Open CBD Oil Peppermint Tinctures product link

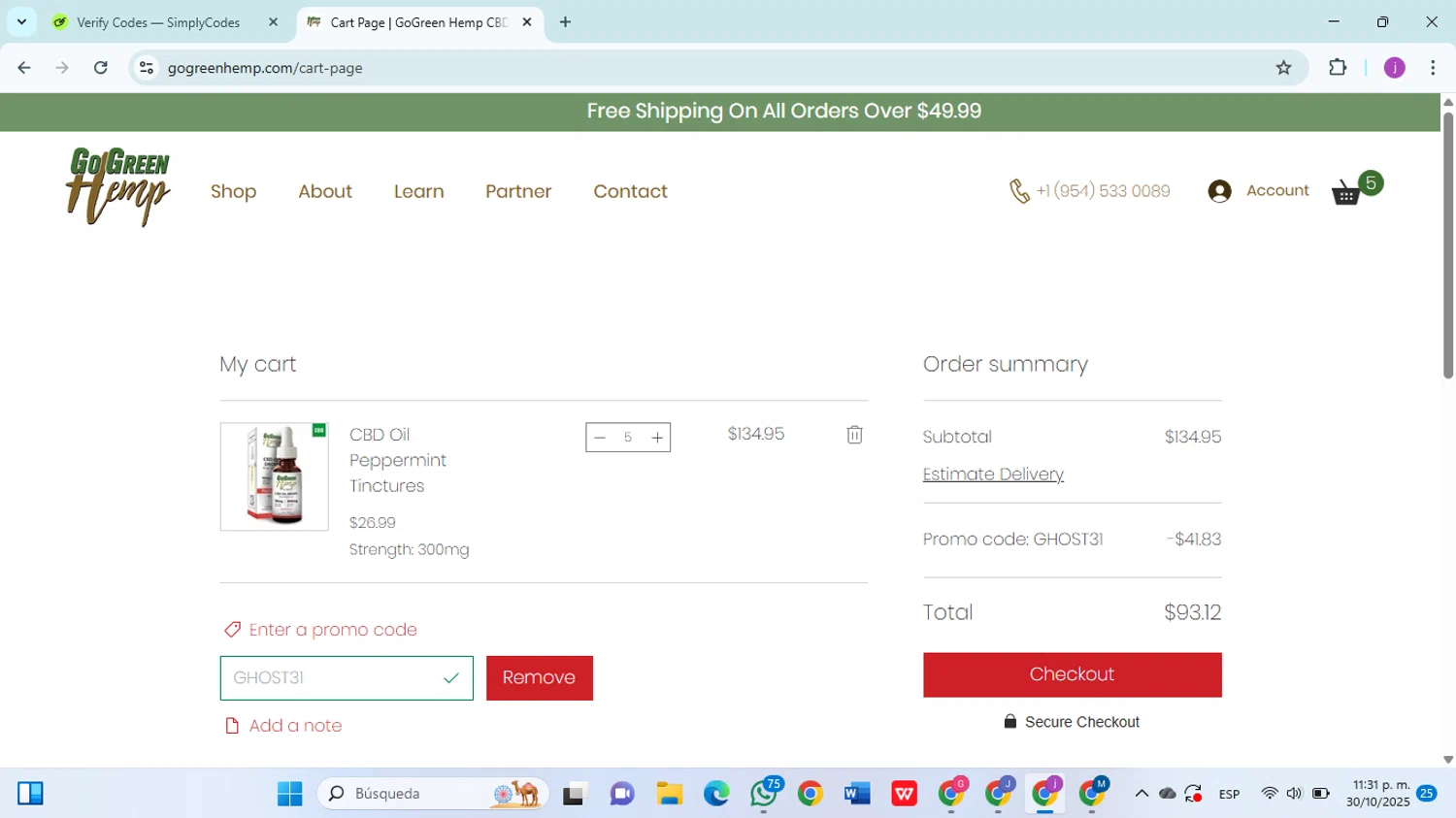[x=398, y=460]
